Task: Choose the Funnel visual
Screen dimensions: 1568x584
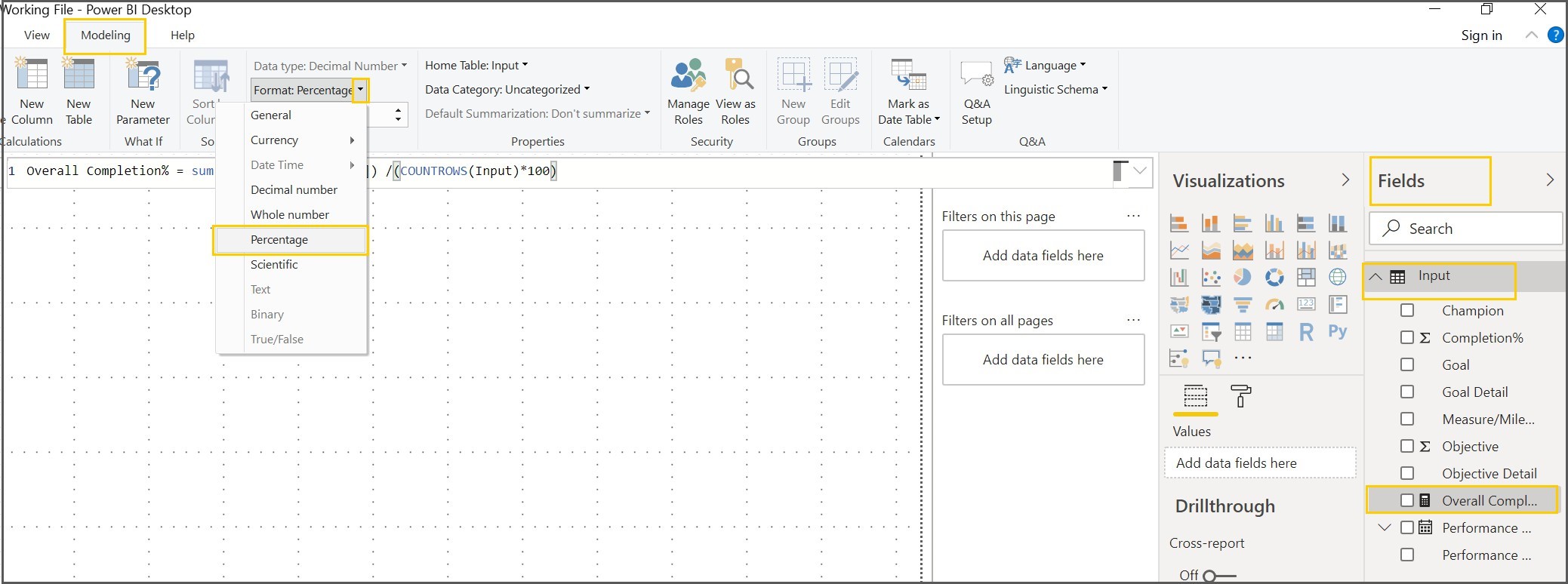Action: pos(1243,305)
